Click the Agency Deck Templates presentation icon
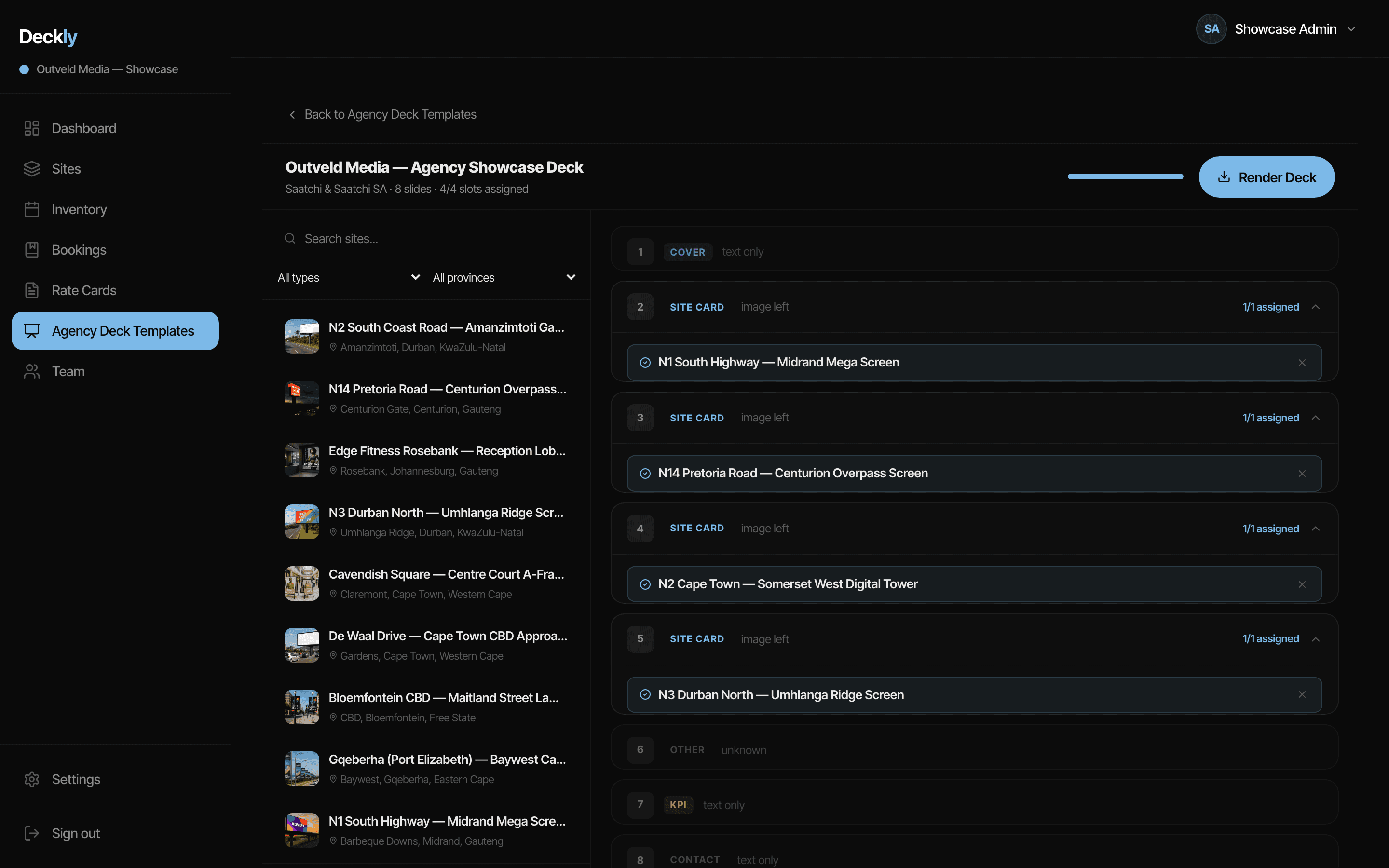This screenshot has width=1389, height=868. 31,331
